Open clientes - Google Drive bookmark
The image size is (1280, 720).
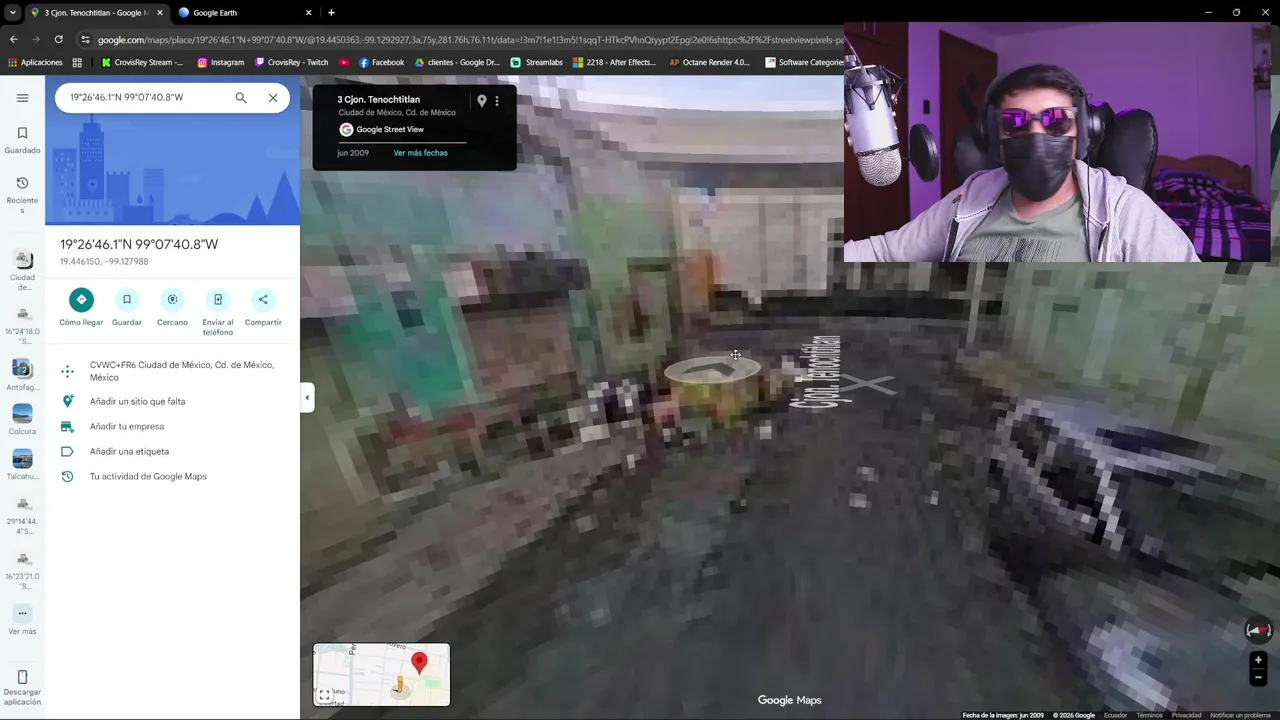tap(456, 62)
